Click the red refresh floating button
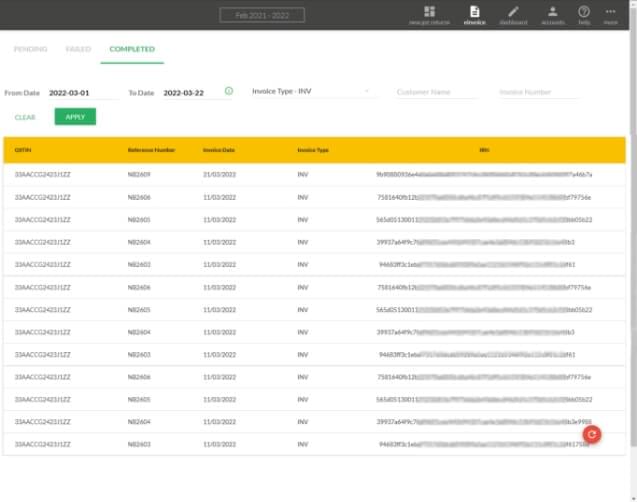Screen dimensions: 637x502 (x=591, y=434)
